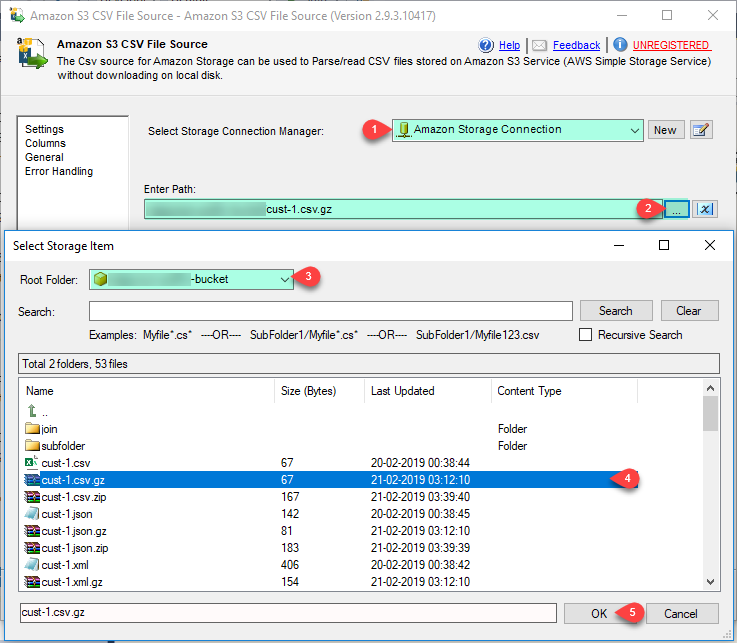Click the join folder icon

(x=32, y=428)
